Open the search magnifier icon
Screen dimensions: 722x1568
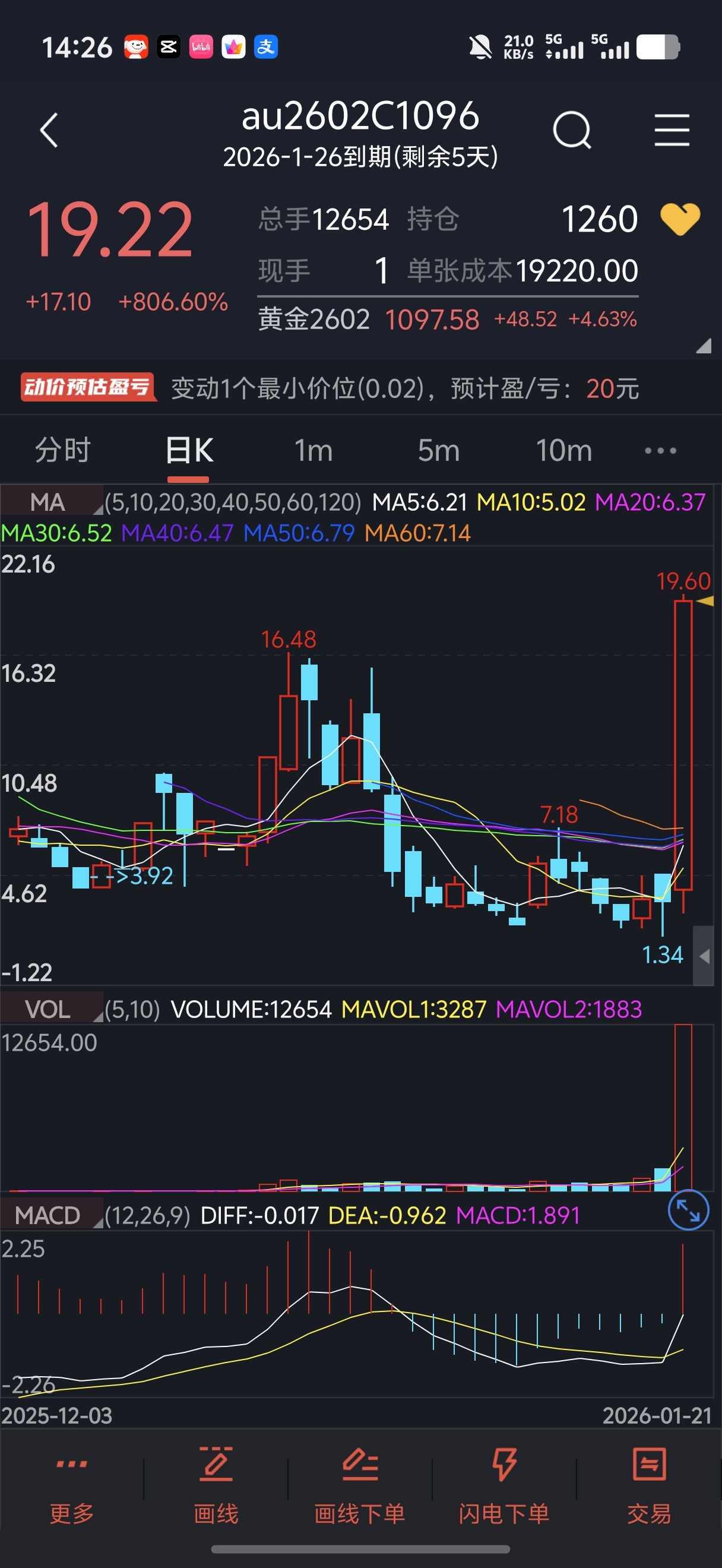click(572, 130)
